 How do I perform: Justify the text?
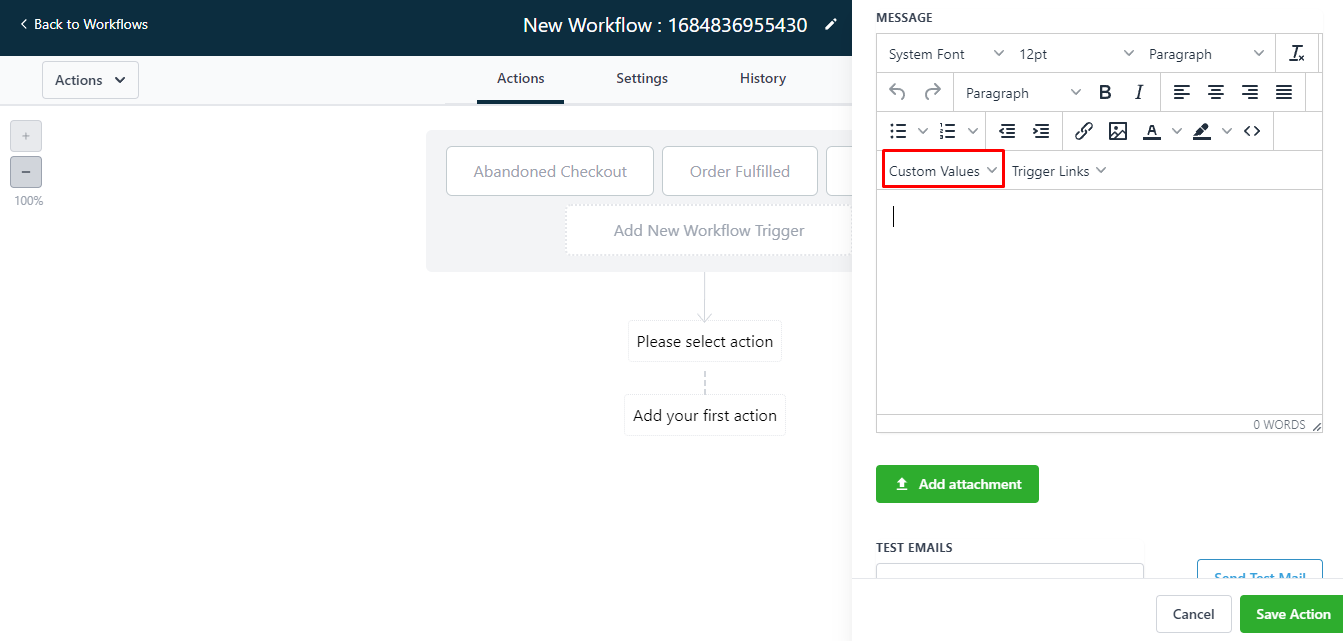click(x=1284, y=92)
